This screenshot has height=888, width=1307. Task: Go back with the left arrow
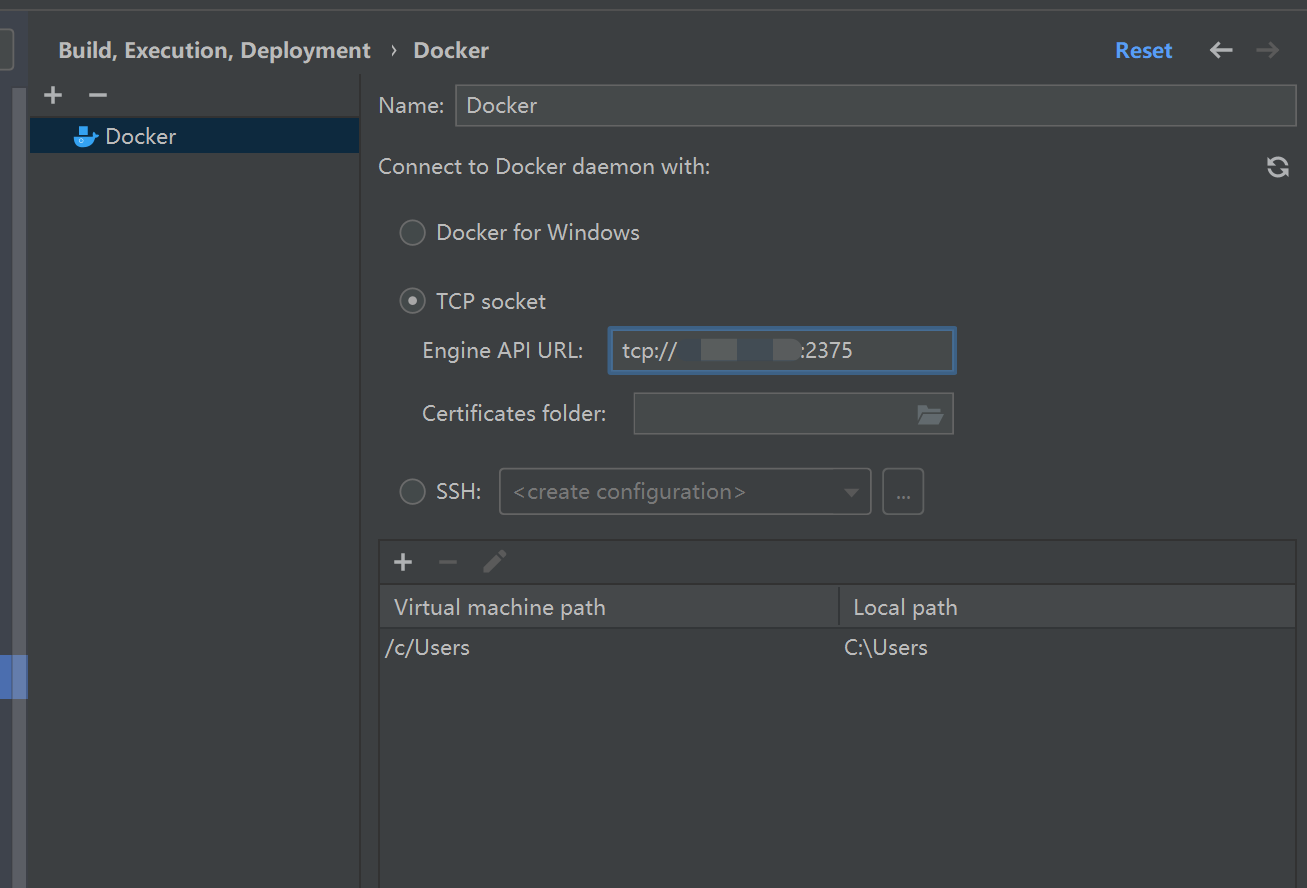point(1221,51)
